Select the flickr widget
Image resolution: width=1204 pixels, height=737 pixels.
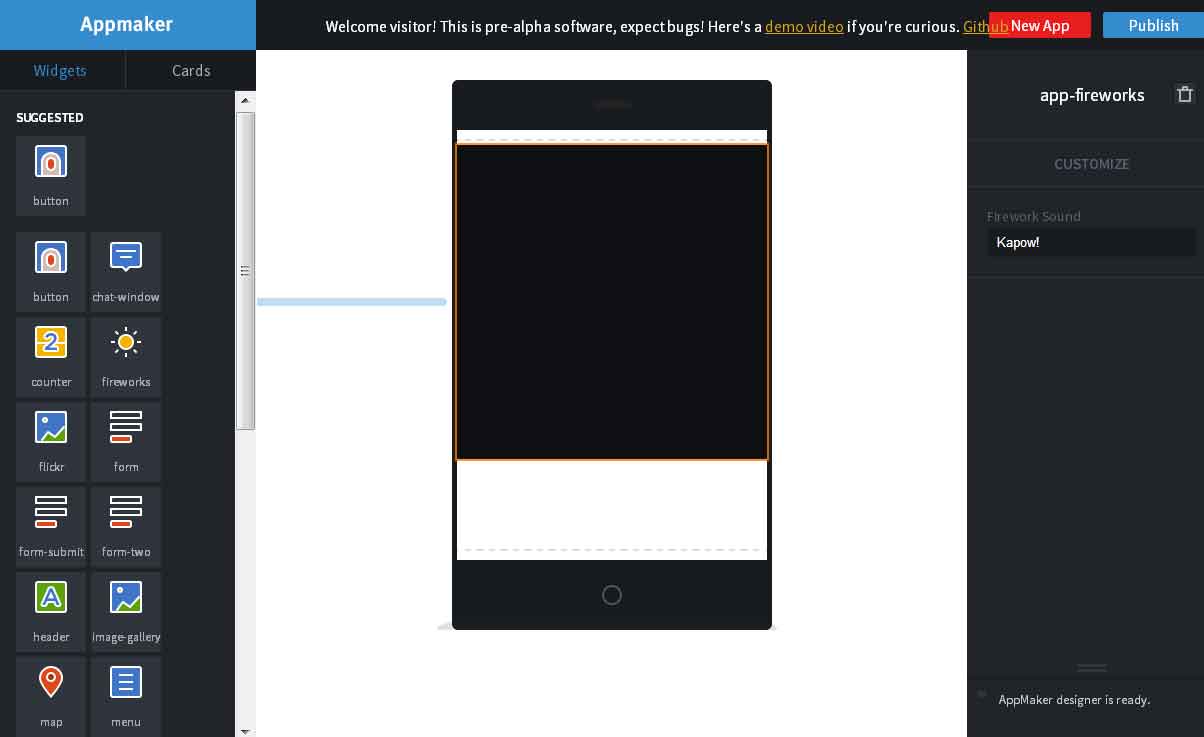(51, 441)
